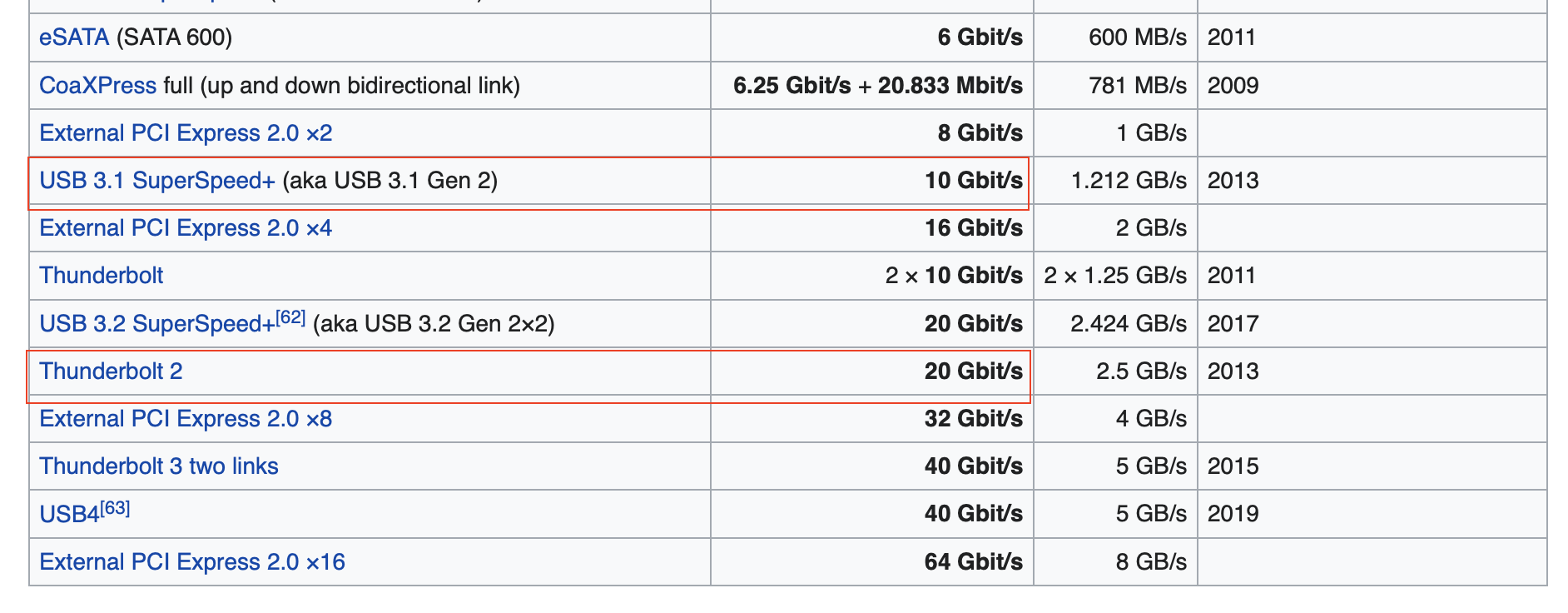Screen dimensions: 1568x613
Task: Open the CoaXPress article link
Action: click(97, 86)
